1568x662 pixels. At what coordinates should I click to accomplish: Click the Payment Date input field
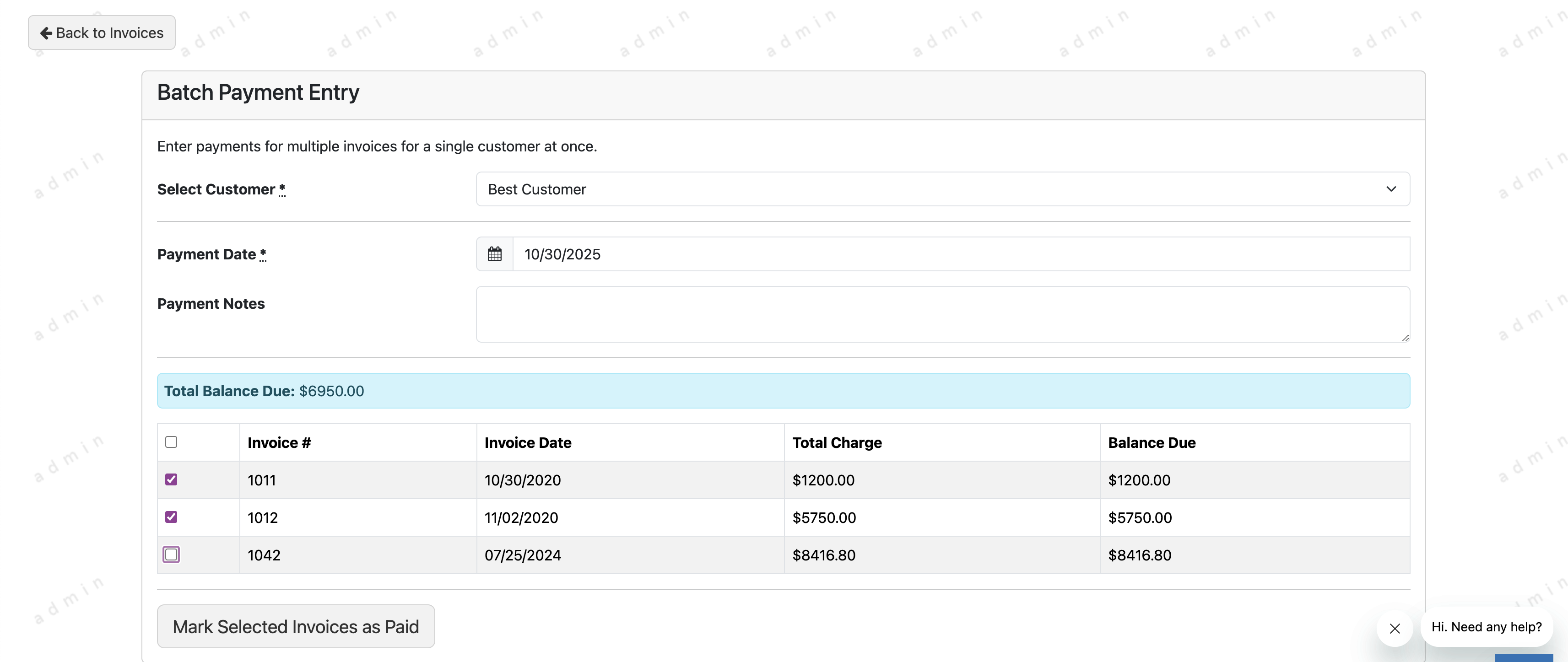(x=960, y=254)
